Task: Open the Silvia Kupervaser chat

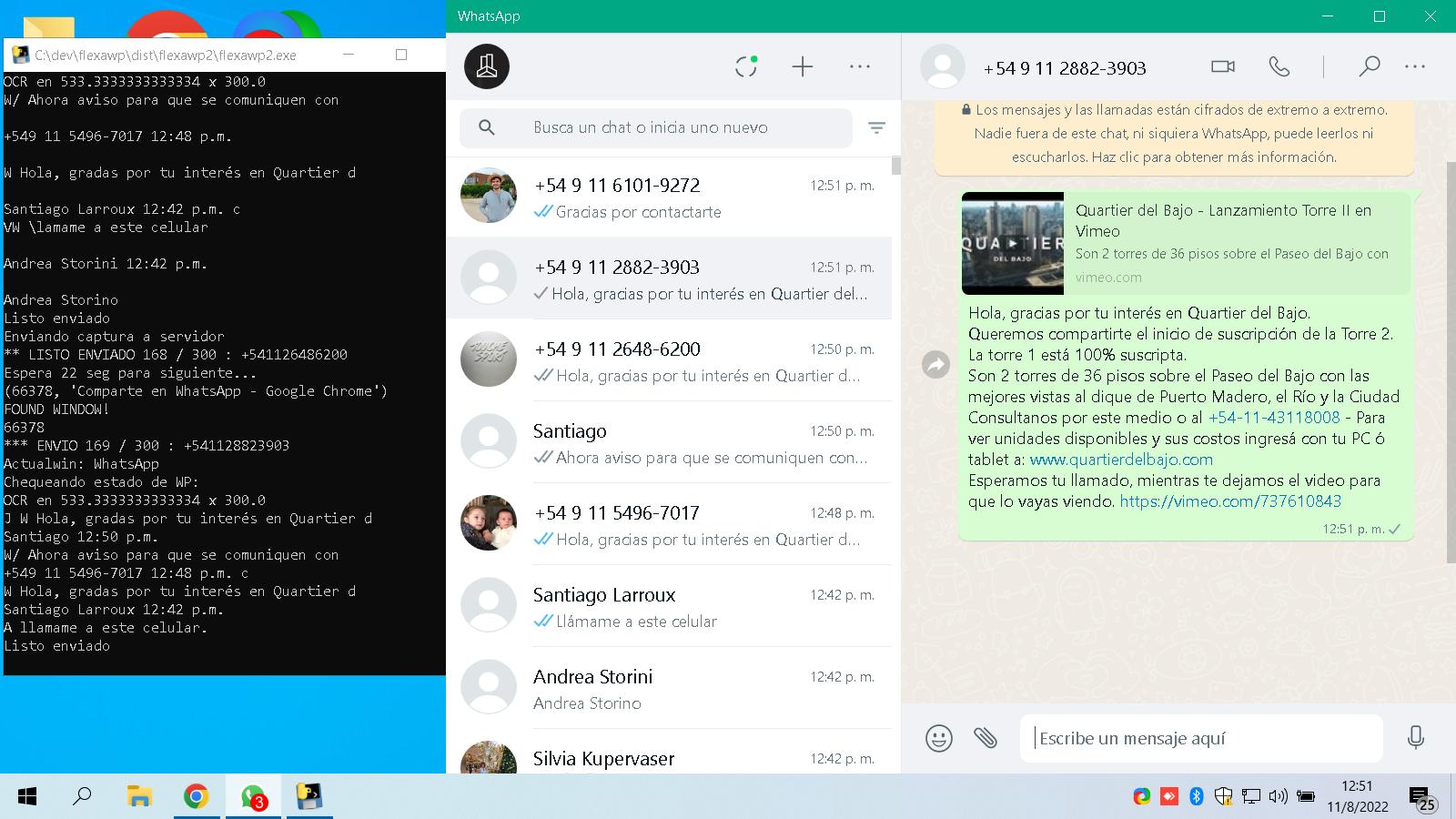Action: 669,752
